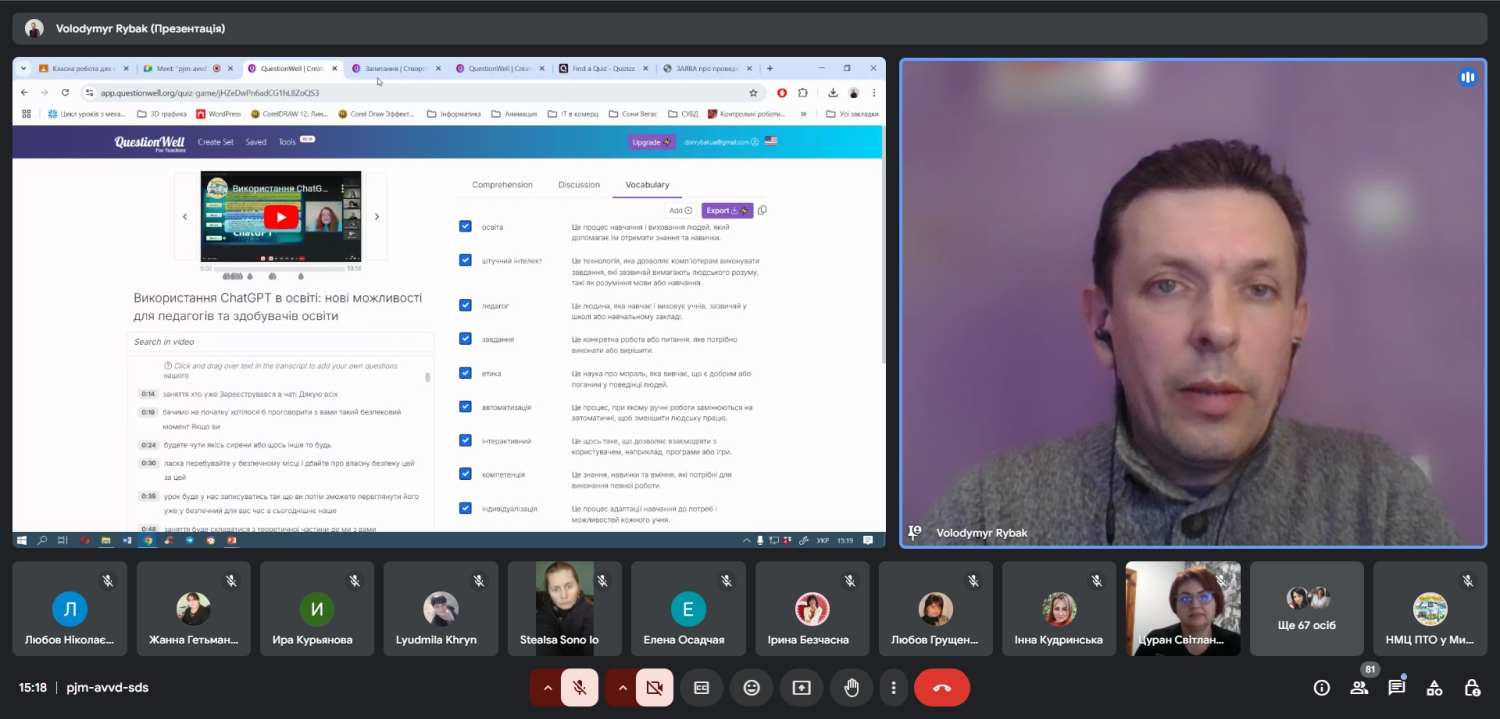Uncheck the 'автоматизація' vocabulary checkbox
The height and width of the screenshot is (719, 1500).
(x=465, y=407)
